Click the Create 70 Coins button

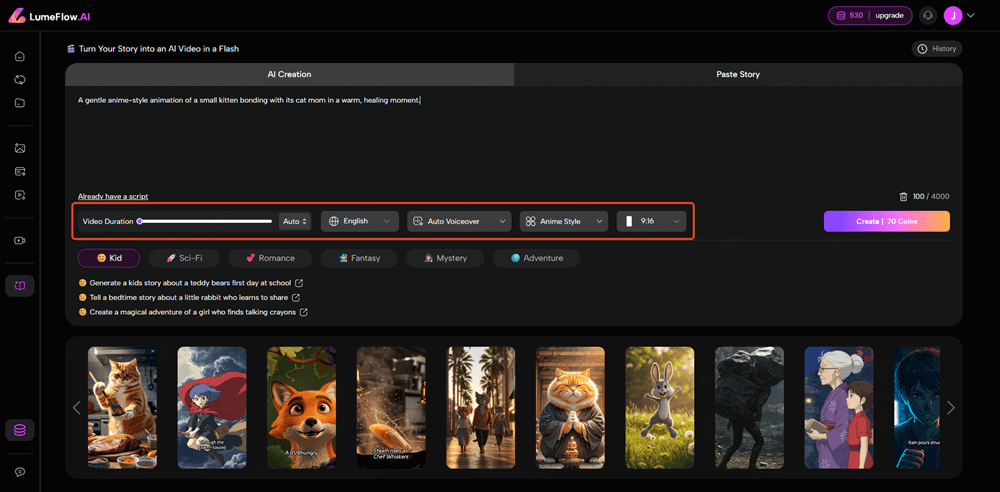886,221
